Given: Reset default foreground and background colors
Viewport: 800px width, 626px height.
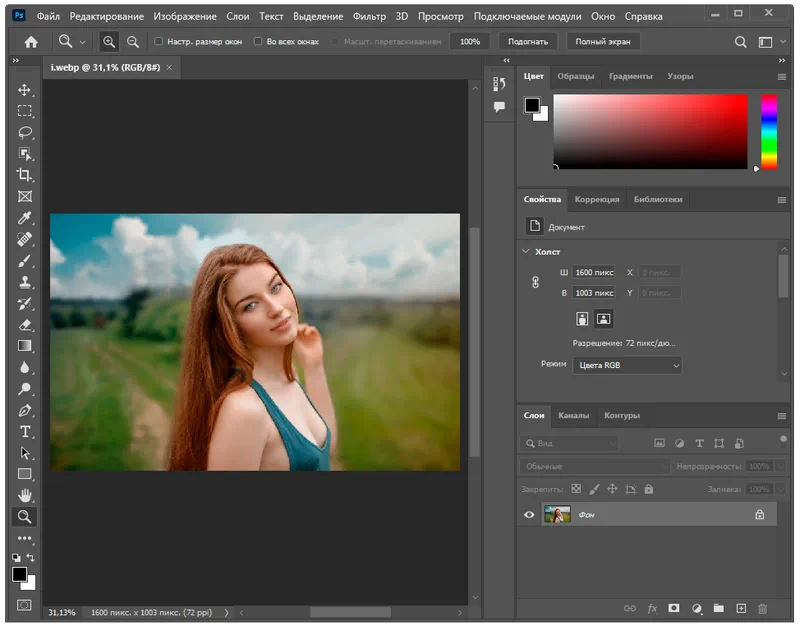Looking at the screenshot, I should 16,558.
